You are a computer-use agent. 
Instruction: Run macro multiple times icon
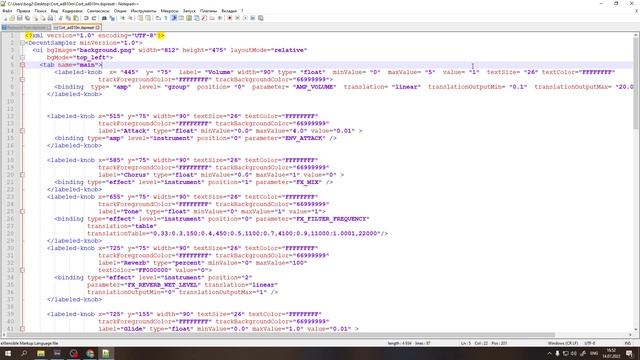253,18
